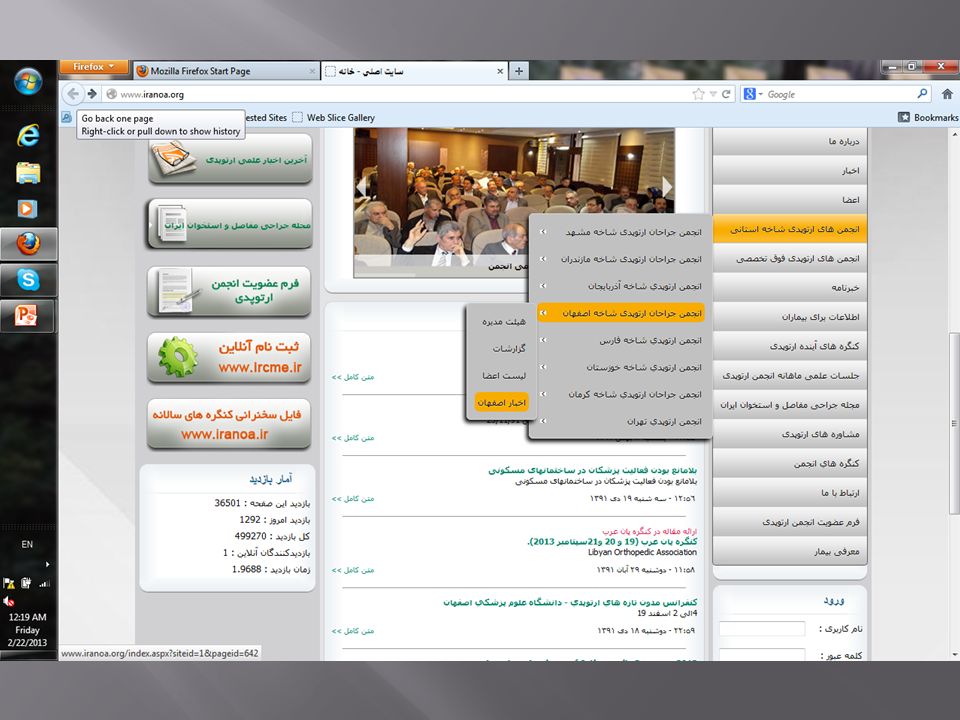Open the Bookmarks button on bookmarks toolbar
The width and height of the screenshot is (960, 720).
click(x=928, y=117)
